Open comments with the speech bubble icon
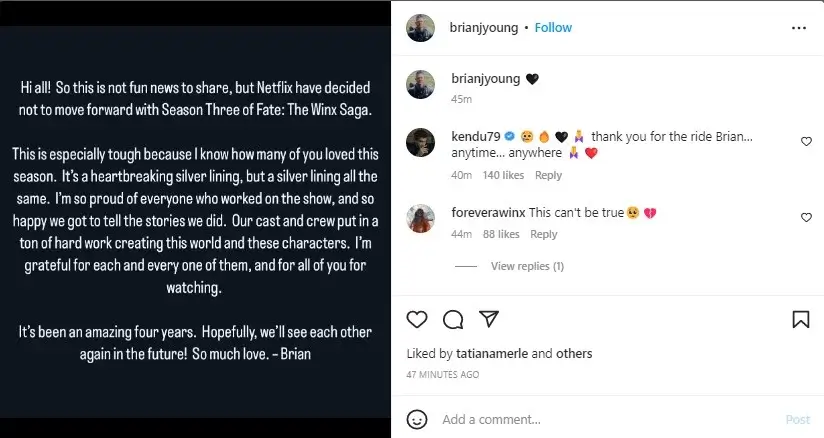 pos(453,319)
